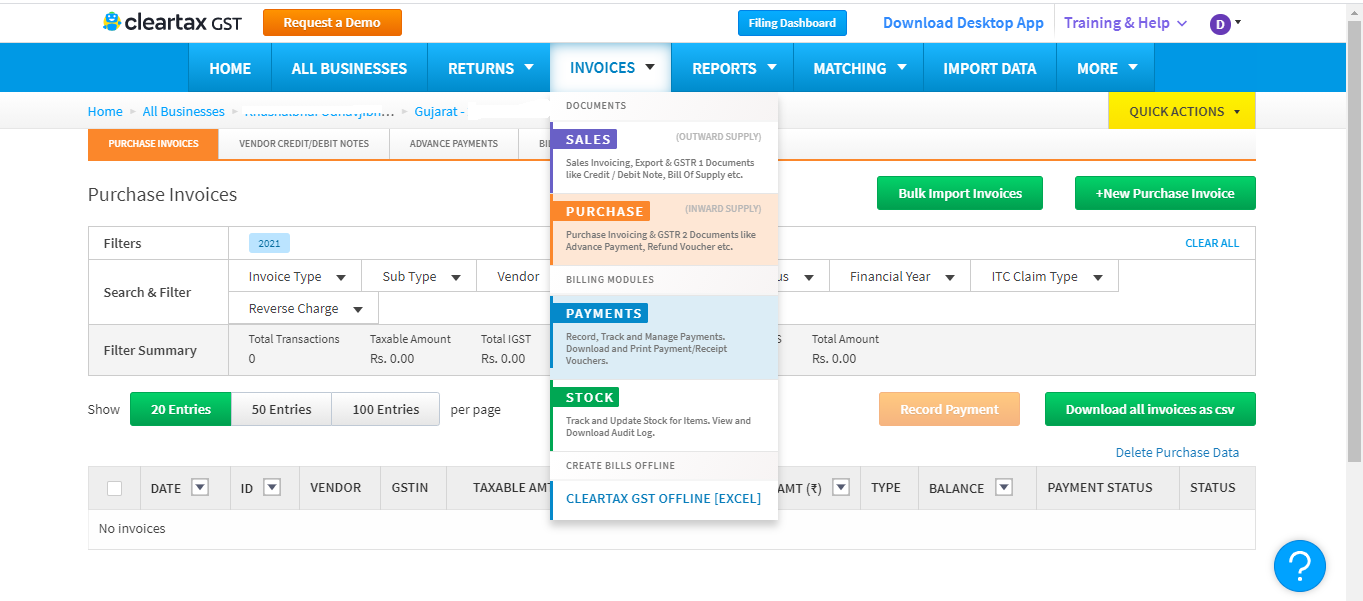Click the AMT (₹) column sort arrow icon

[x=840, y=488]
